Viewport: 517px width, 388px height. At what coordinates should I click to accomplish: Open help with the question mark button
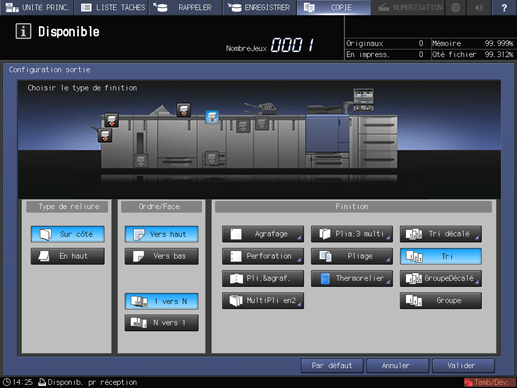click(x=504, y=7)
